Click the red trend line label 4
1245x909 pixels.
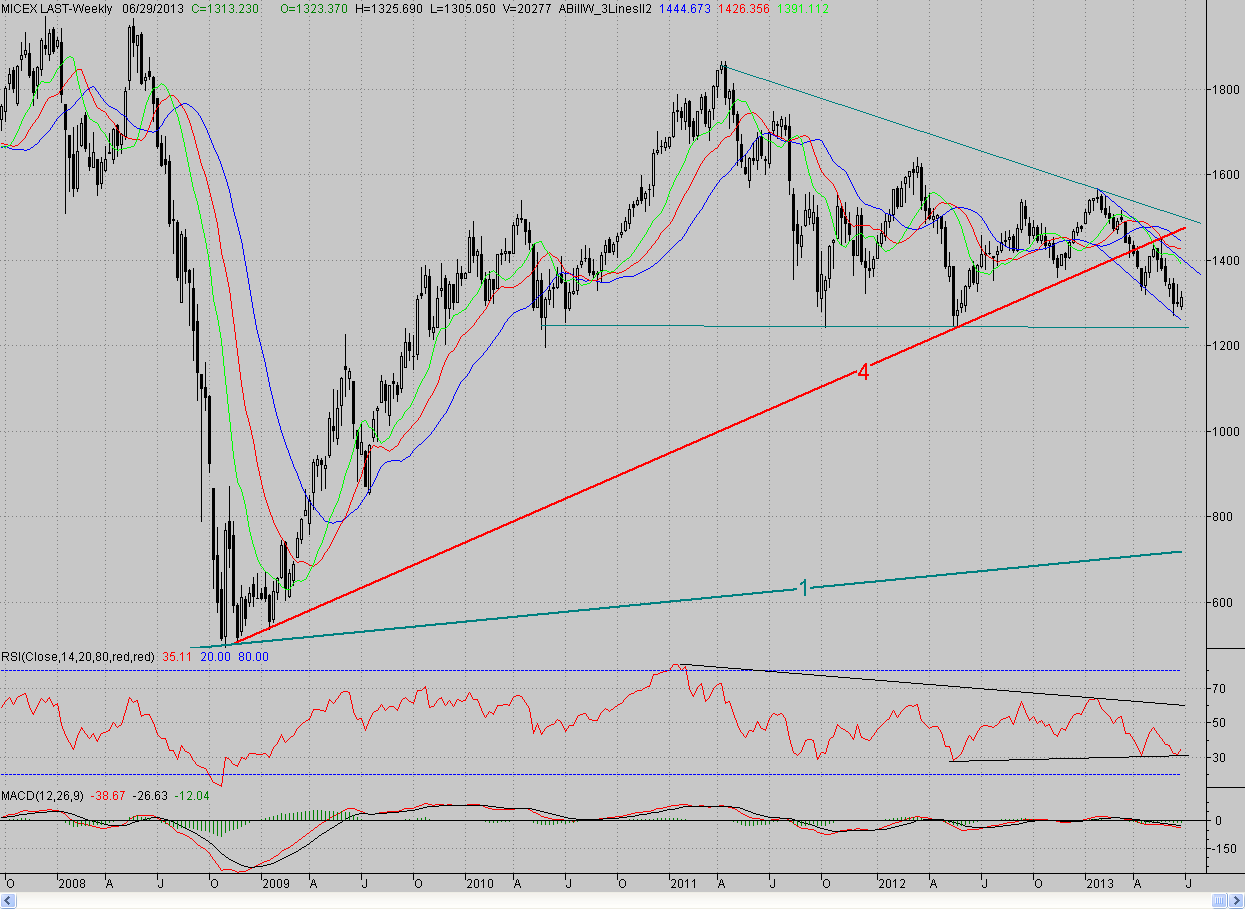863,372
